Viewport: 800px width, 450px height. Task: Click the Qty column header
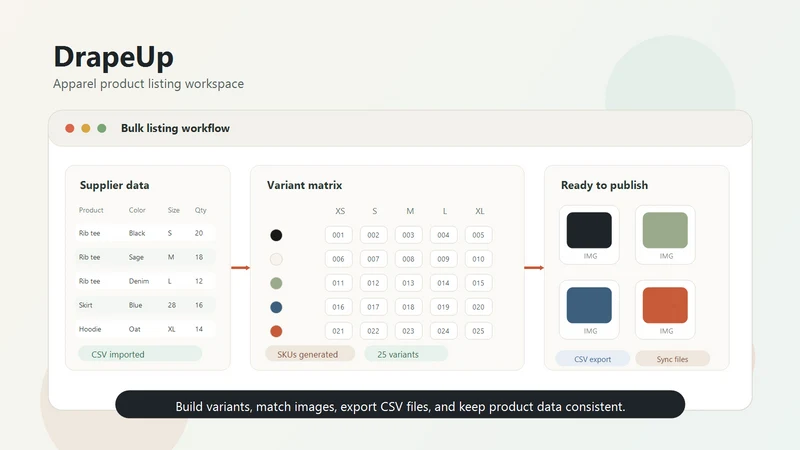tap(201, 210)
